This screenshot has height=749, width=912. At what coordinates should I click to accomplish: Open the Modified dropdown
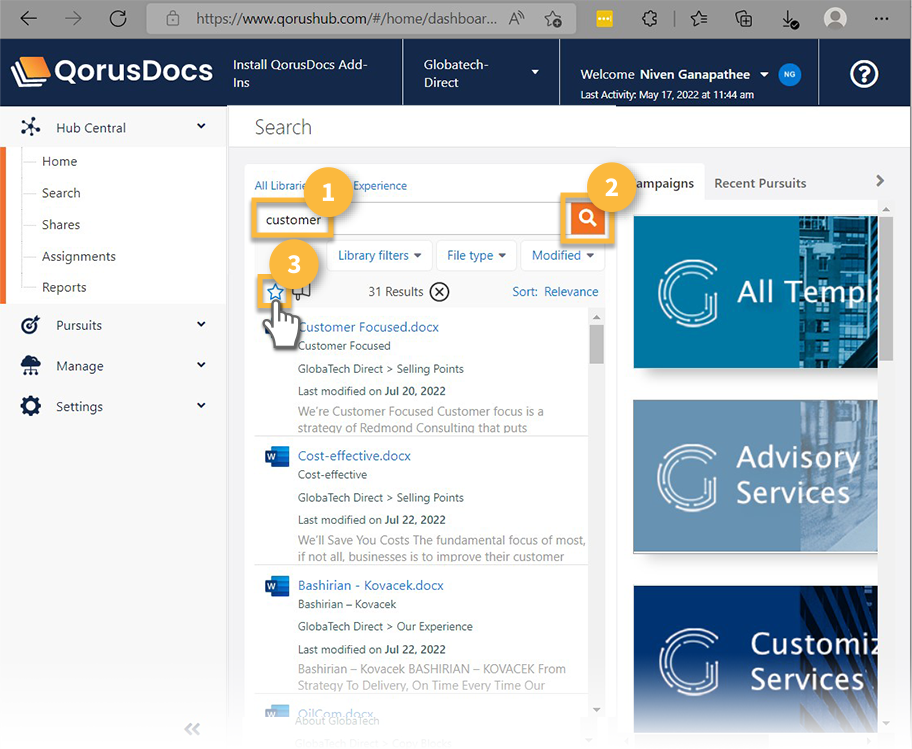(x=562, y=255)
